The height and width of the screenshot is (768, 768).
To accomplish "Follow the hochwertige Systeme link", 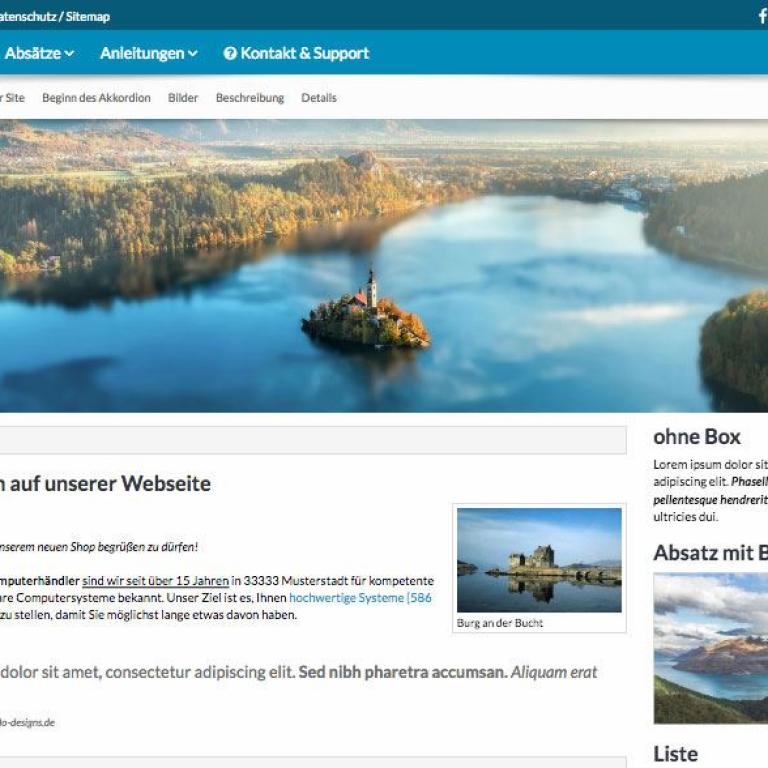I will 360,598.
